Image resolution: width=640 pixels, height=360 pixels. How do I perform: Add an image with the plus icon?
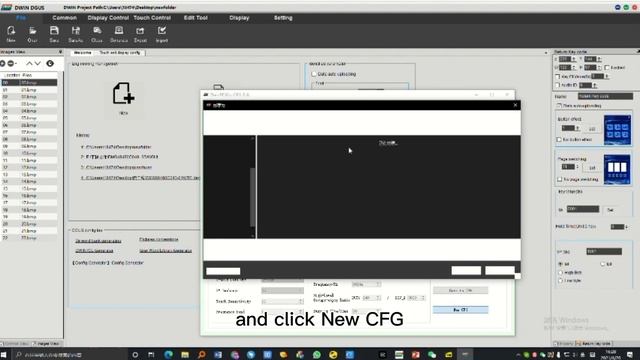coord(3,63)
